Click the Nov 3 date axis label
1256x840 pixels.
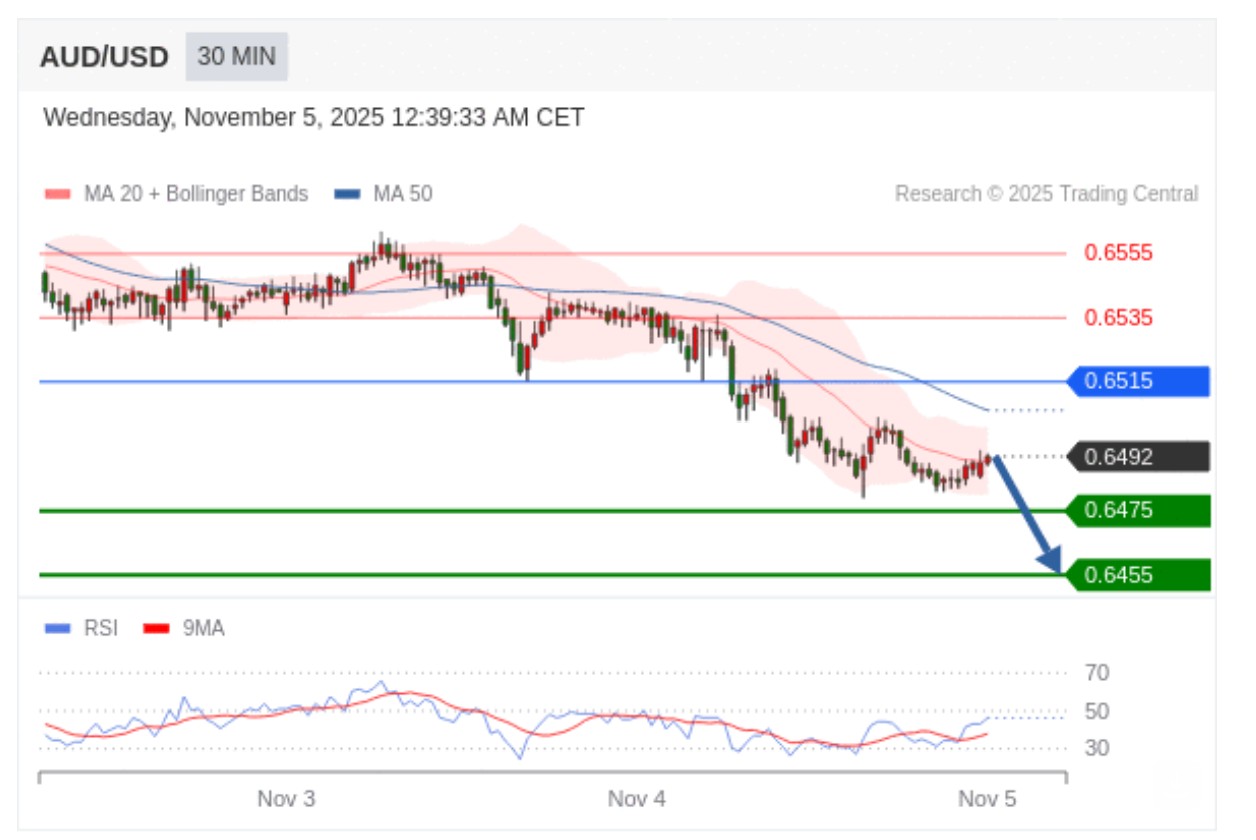286,798
